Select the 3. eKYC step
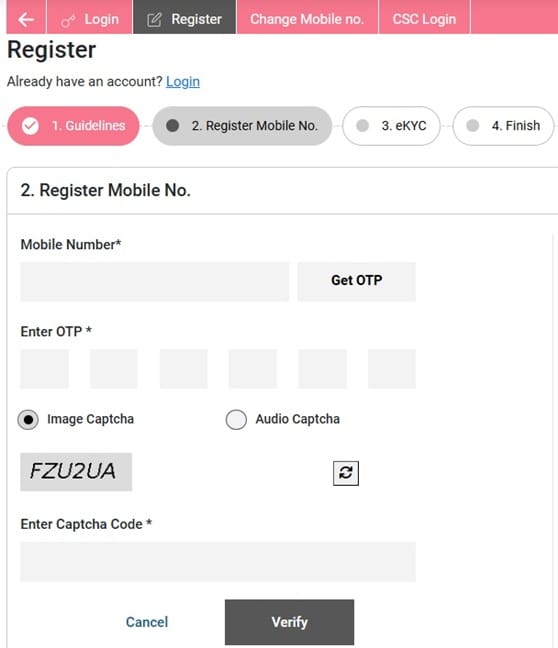Viewport: 558px width, 648px height. click(x=391, y=126)
